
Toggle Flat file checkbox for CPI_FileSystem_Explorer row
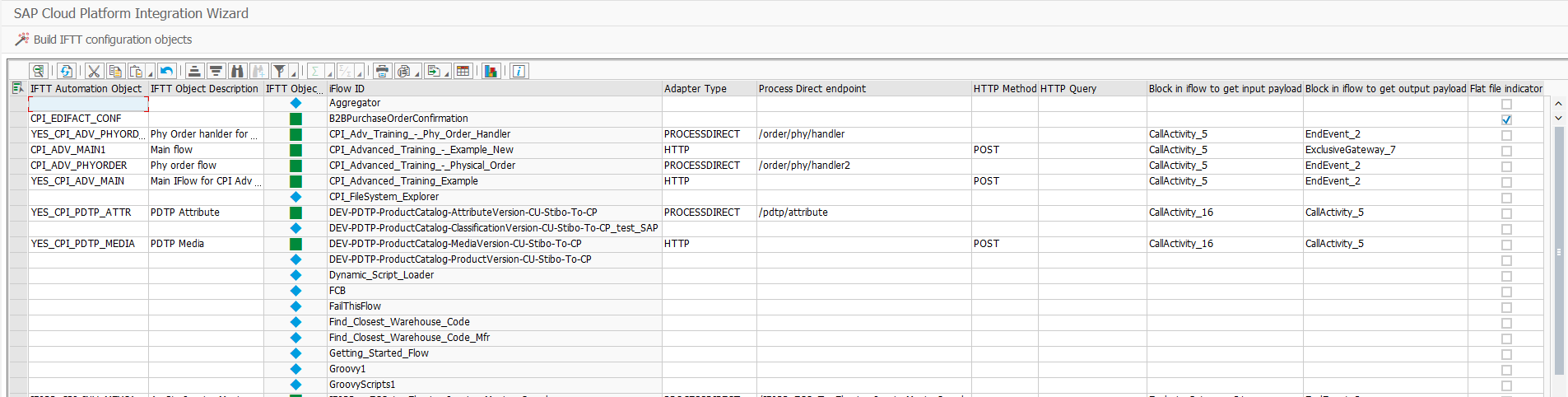[1506, 198]
